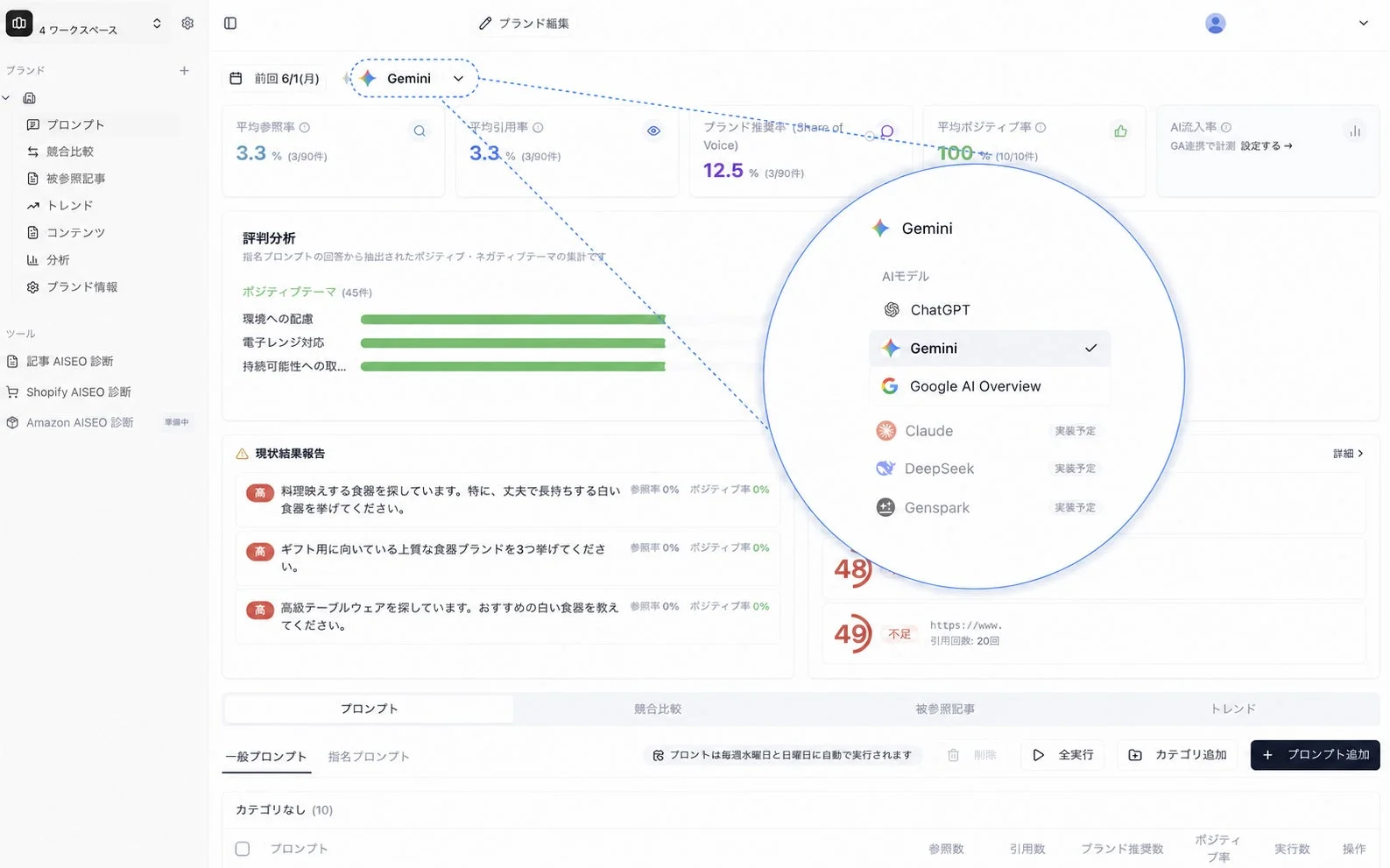Collapse the brand tree chevron
1390x868 pixels.
(x=6, y=98)
